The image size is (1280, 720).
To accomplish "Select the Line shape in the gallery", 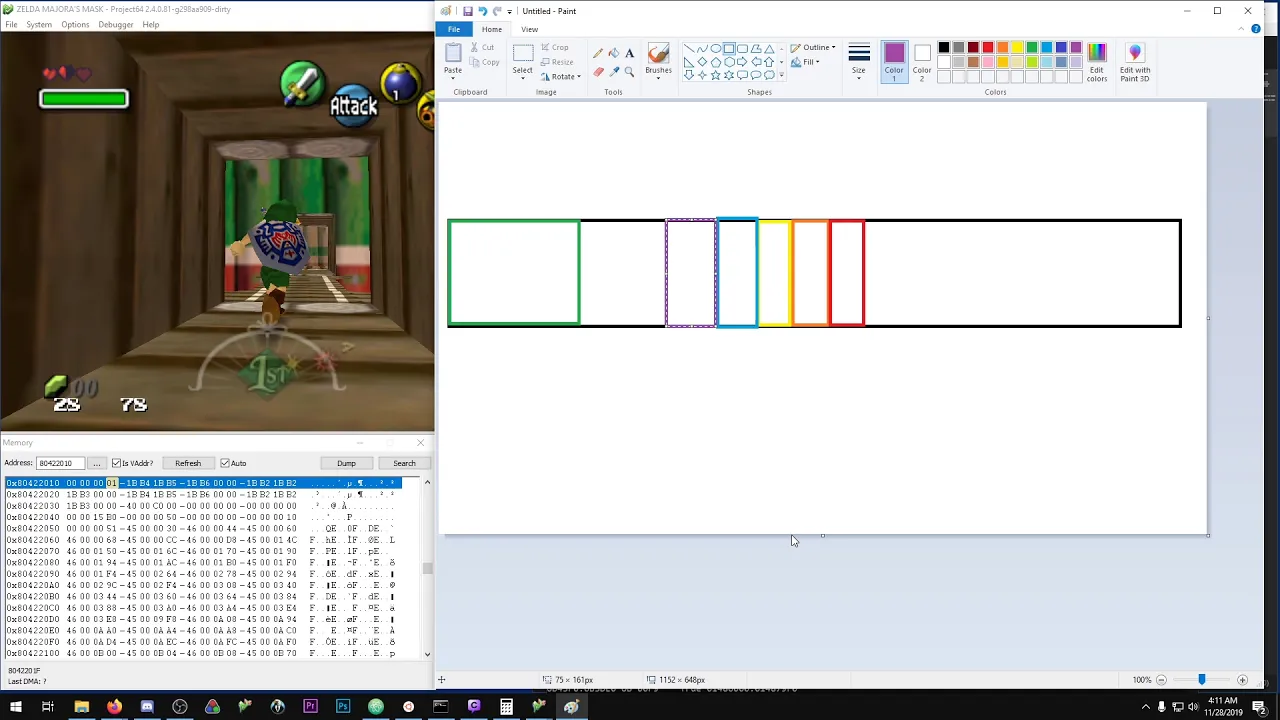I will click(x=689, y=48).
